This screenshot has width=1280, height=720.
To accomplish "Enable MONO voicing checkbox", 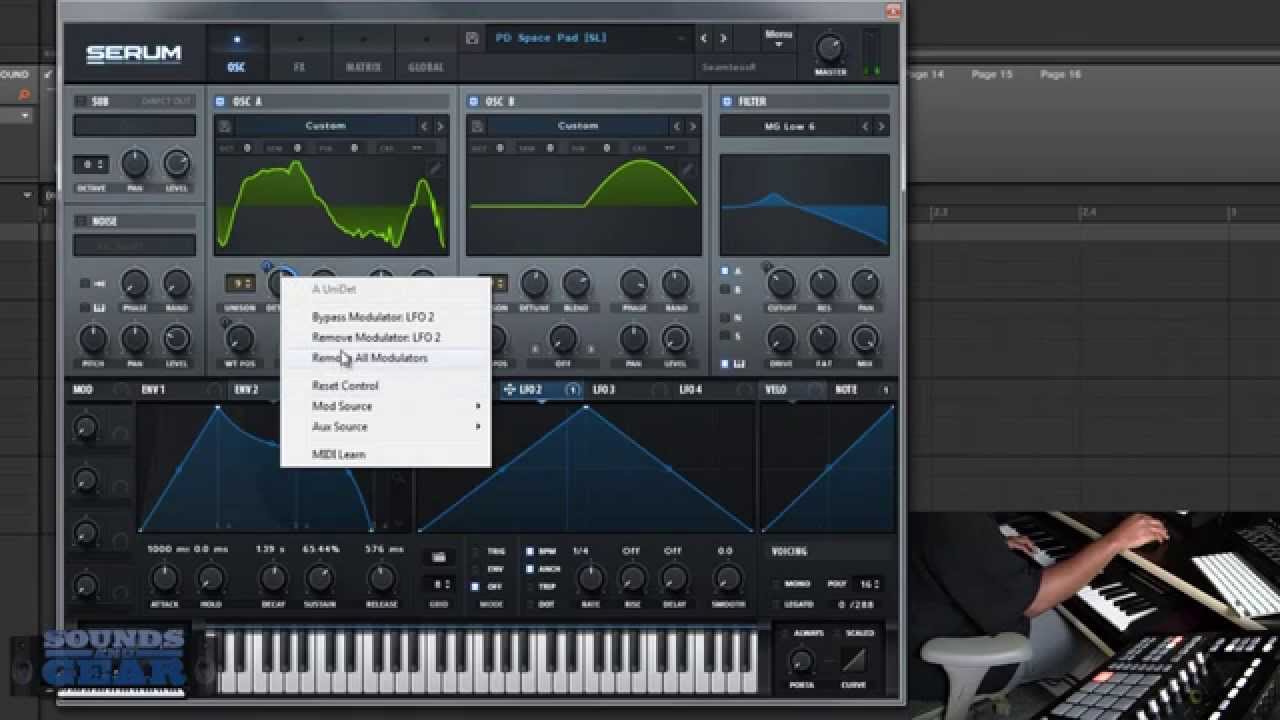I will click(x=778, y=584).
